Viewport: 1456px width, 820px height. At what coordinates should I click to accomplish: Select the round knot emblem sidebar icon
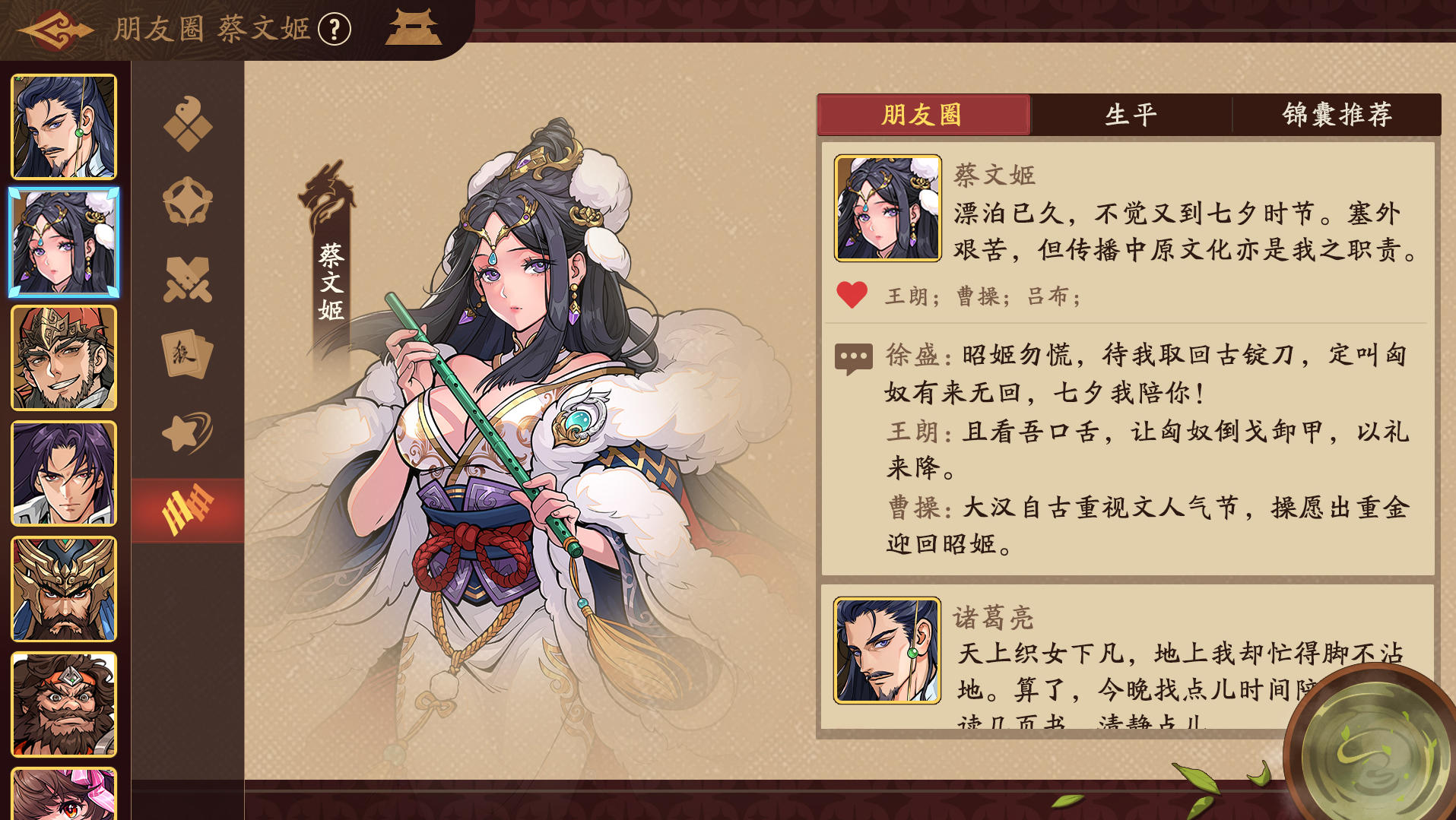188,201
